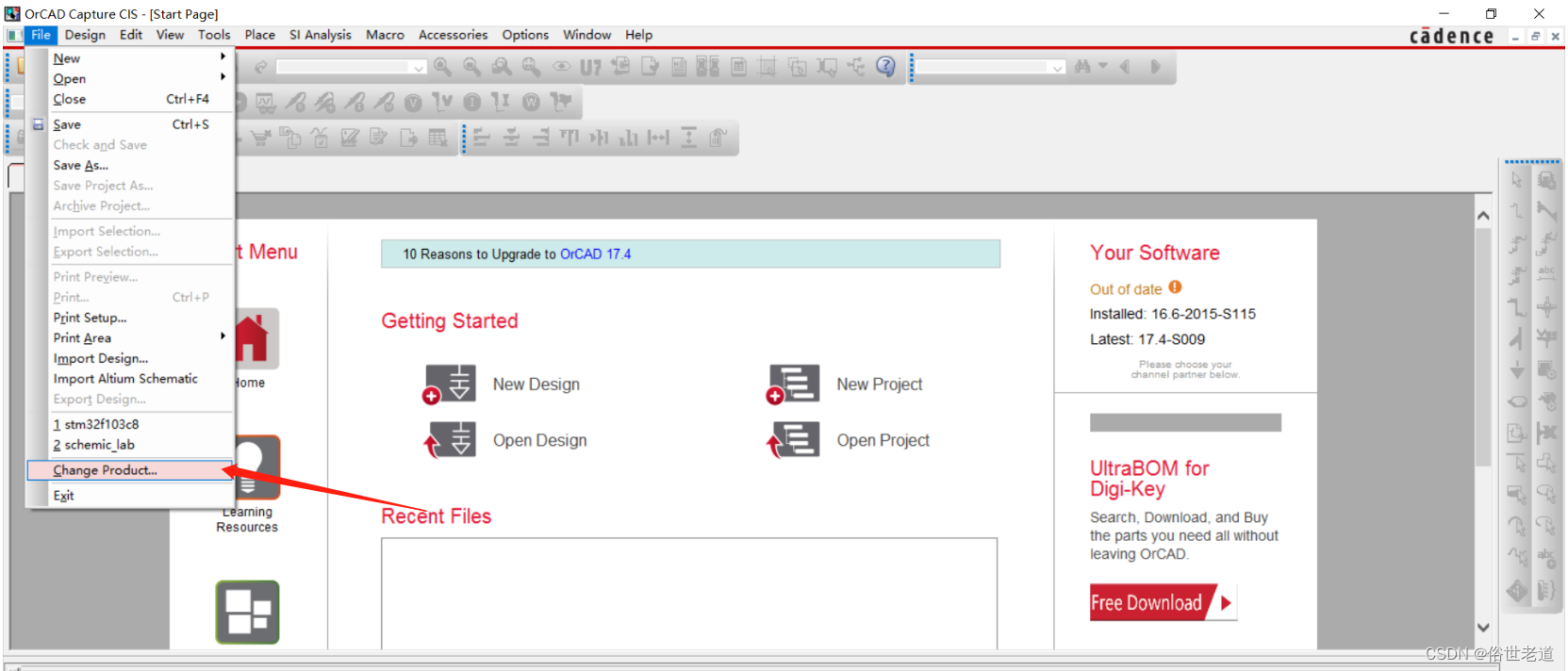Click the Annotate U? toolbar icon
Image resolution: width=1568 pixels, height=671 pixels.
[x=590, y=67]
